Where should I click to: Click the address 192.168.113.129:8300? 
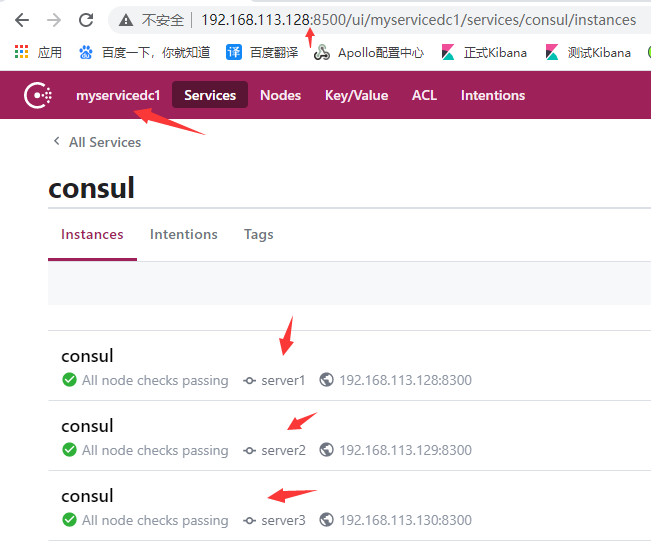click(x=405, y=450)
